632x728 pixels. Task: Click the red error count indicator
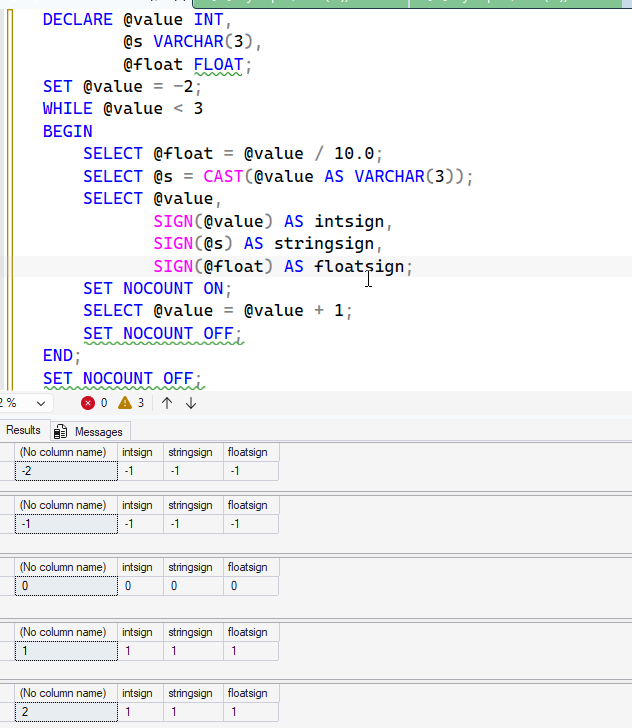click(94, 403)
